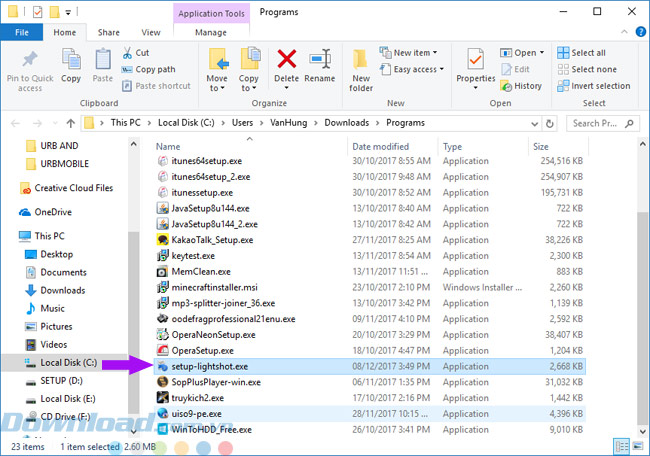Click Select all in ribbon
650x456 pixels.
[587, 53]
